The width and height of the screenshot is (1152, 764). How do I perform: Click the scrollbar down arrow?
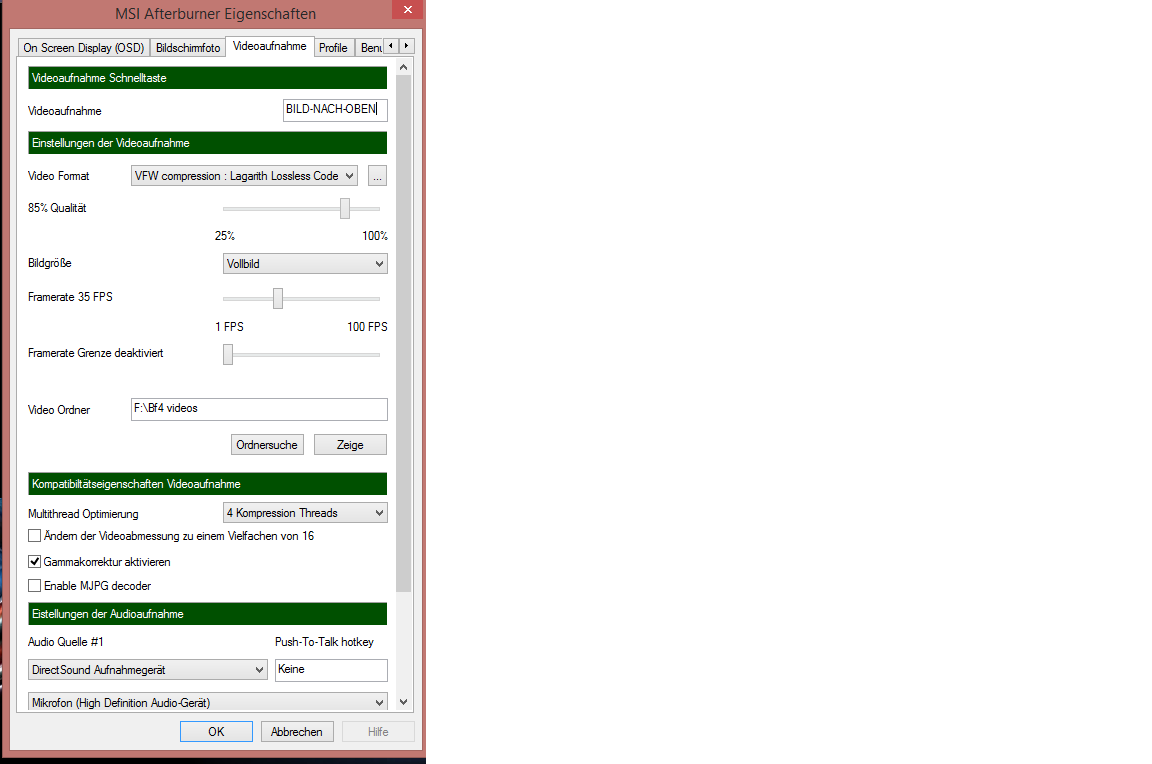pyautogui.click(x=403, y=702)
